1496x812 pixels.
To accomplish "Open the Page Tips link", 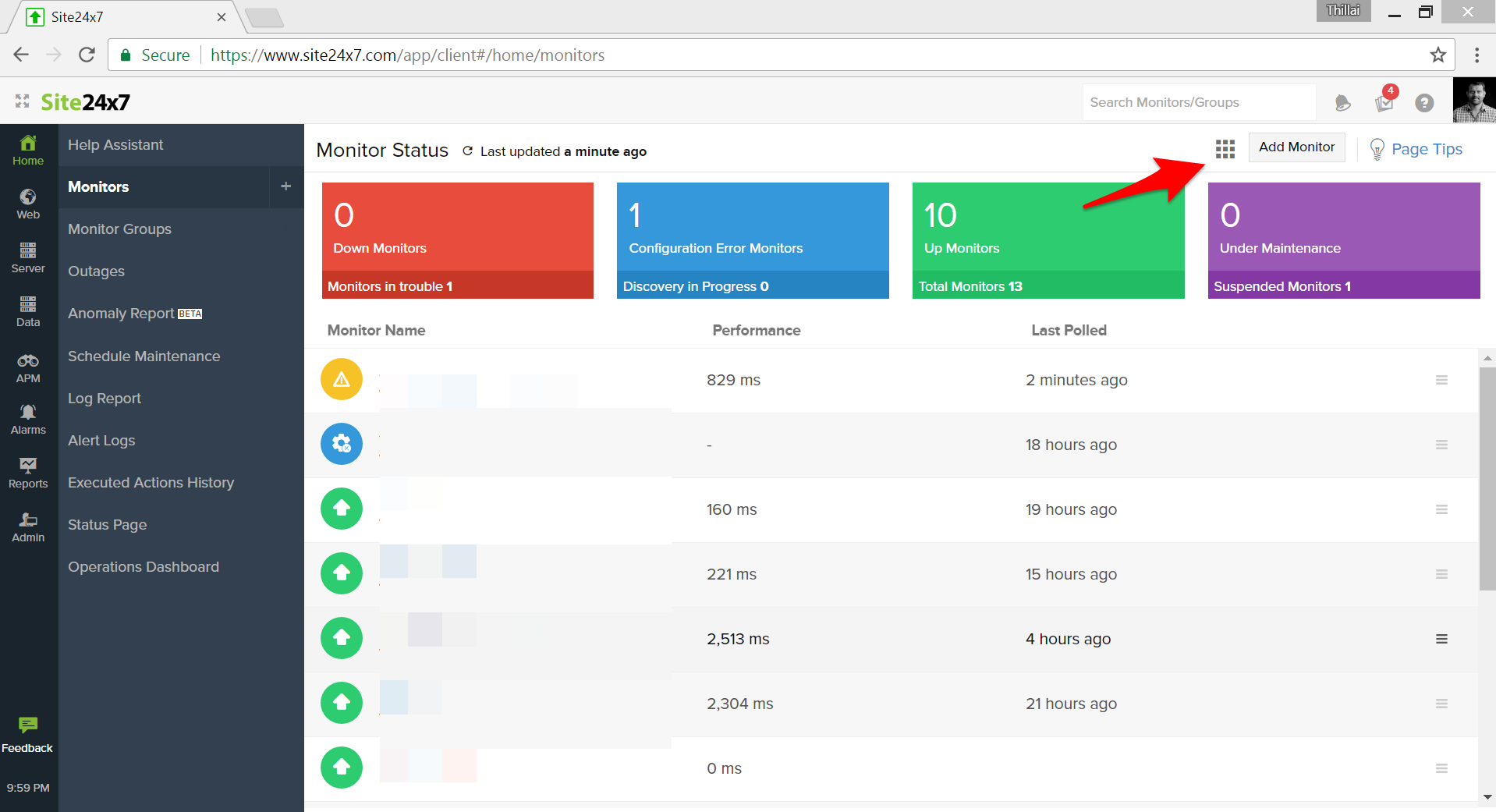I will (1426, 149).
